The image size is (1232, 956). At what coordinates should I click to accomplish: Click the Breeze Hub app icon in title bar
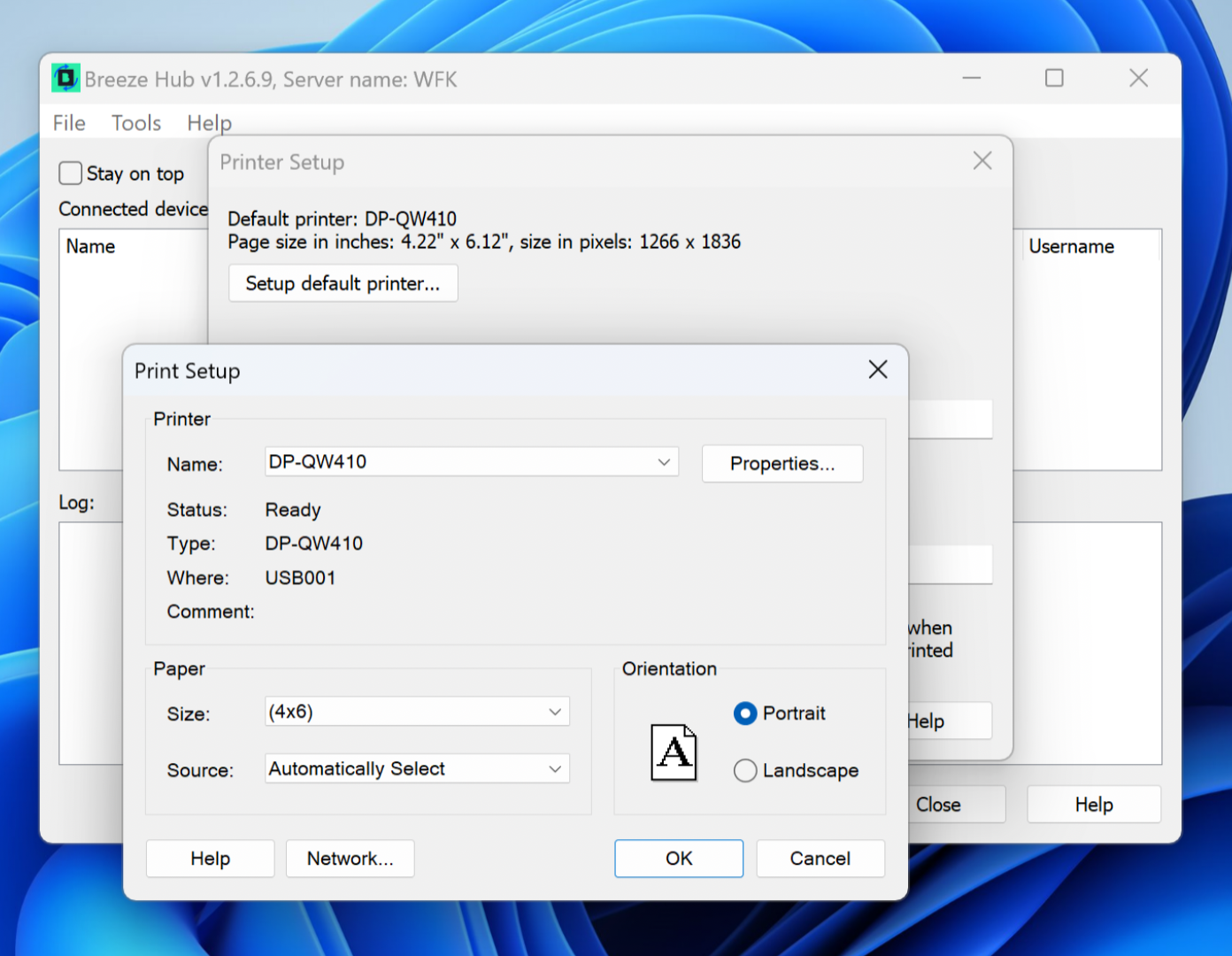pos(65,79)
